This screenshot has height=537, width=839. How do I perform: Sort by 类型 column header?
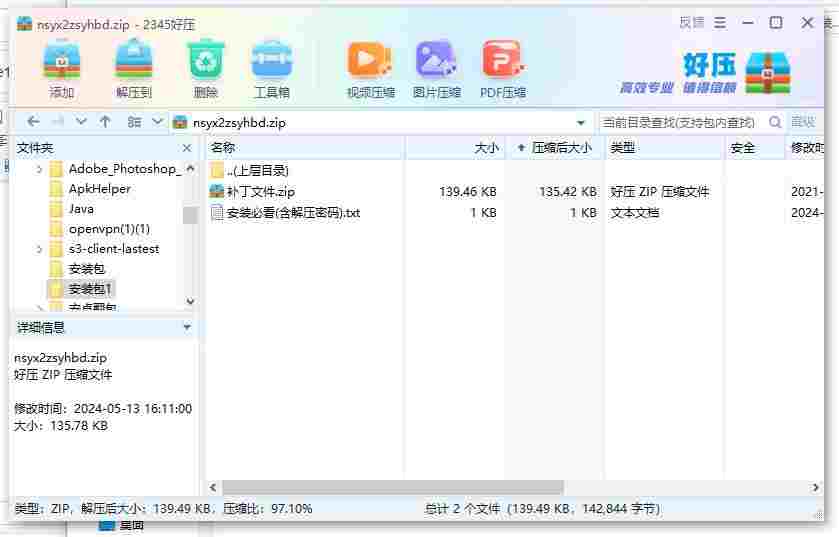(x=665, y=148)
